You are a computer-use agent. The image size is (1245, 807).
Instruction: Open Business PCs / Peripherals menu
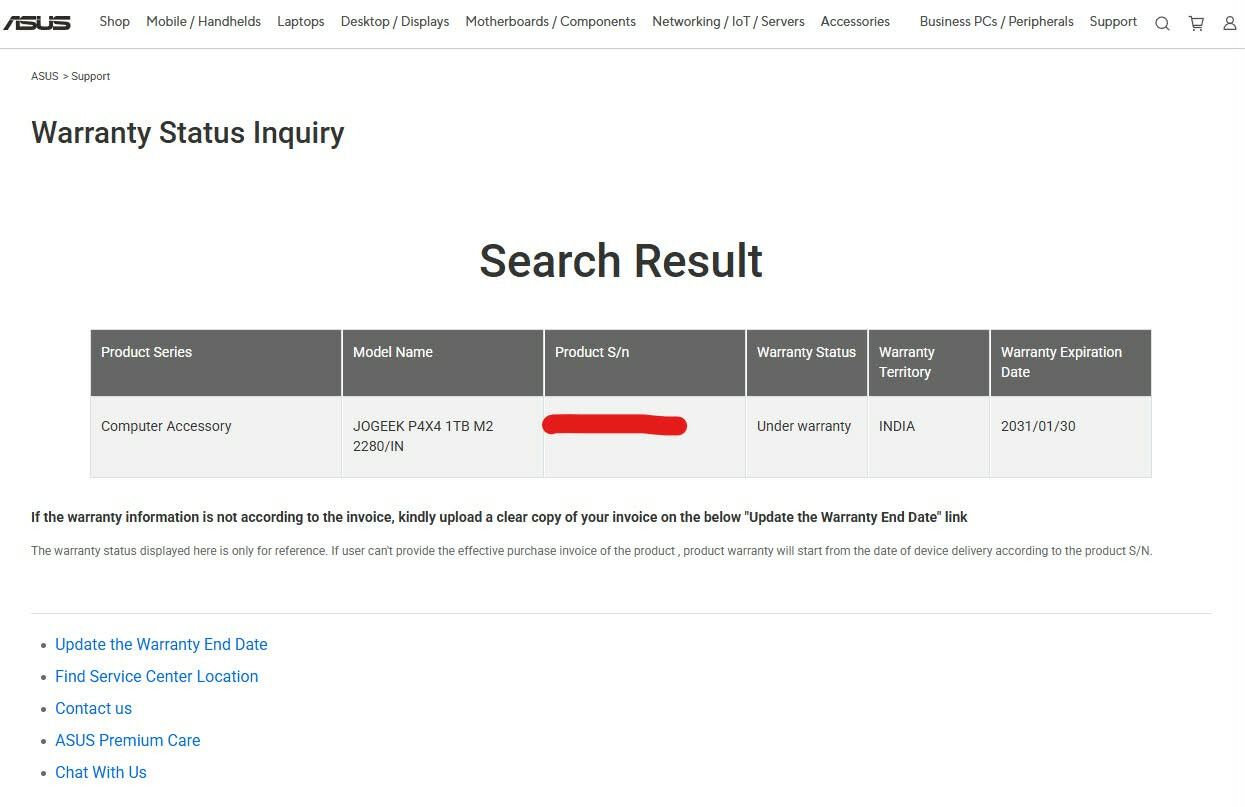[996, 22]
